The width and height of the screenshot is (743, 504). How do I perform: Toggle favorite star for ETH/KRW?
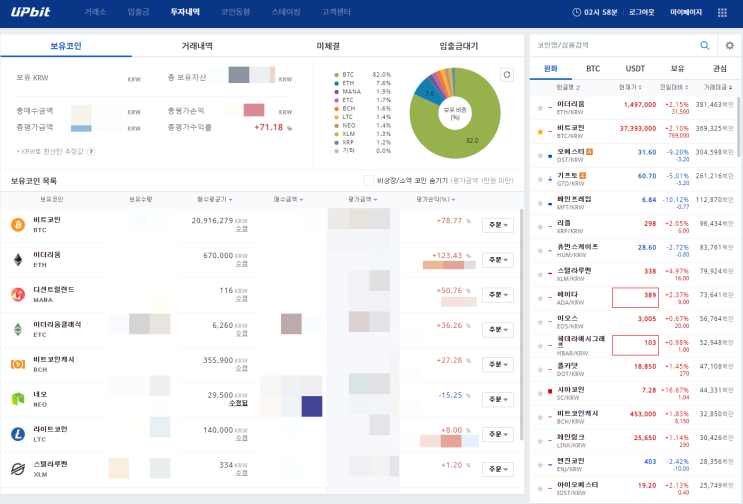540,108
